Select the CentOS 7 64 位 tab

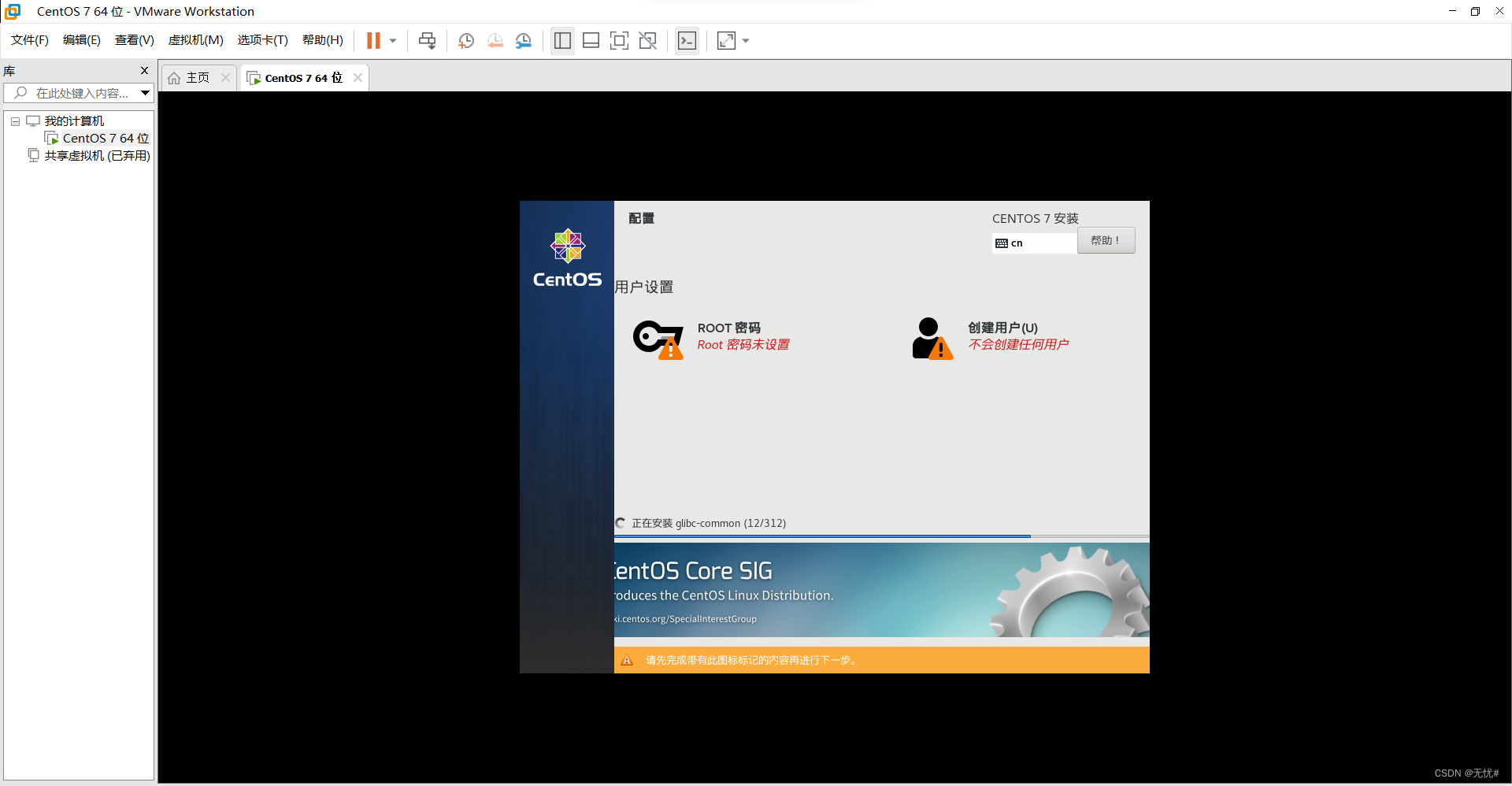[x=303, y=78]
